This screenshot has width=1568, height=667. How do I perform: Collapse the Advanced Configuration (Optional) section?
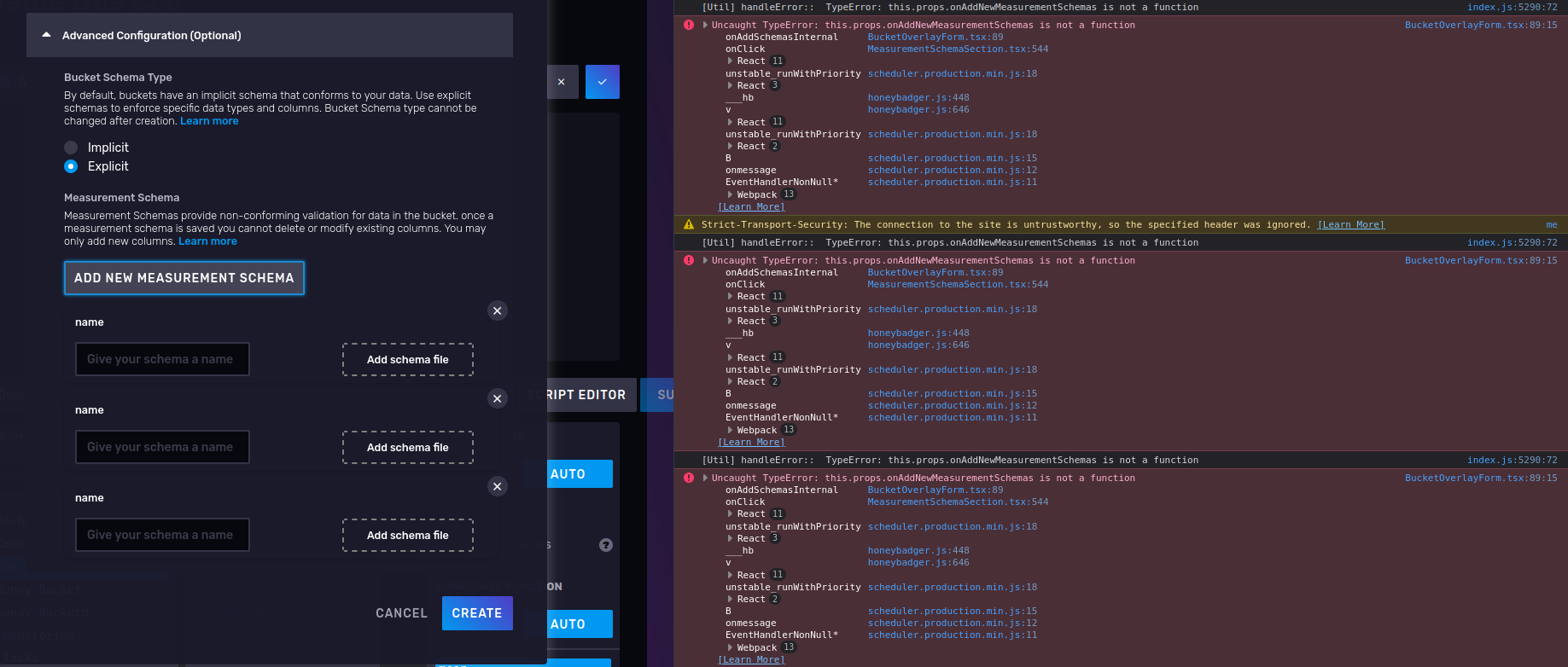(270, 35)
